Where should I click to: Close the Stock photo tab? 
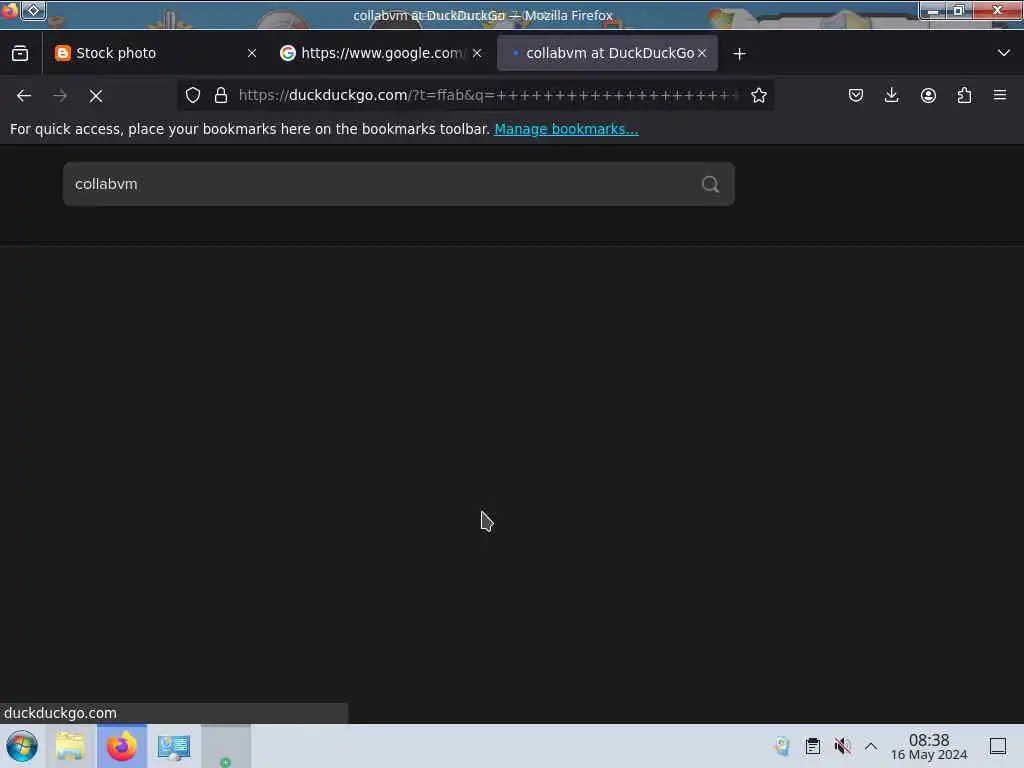252,53
